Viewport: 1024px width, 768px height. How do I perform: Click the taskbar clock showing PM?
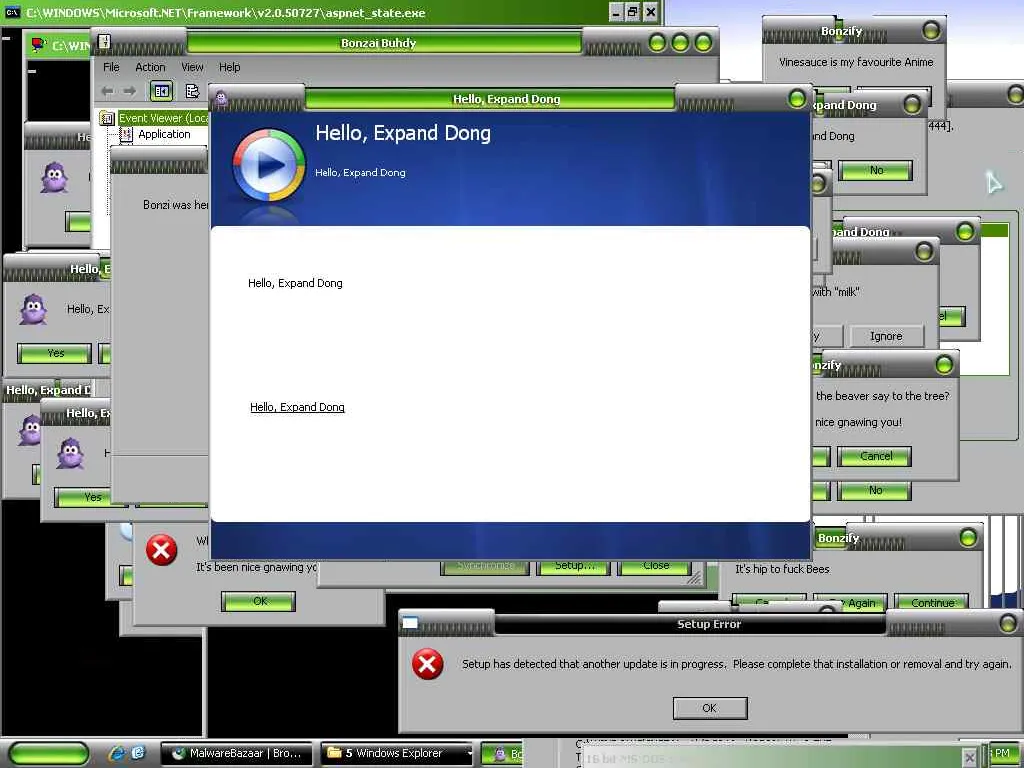1004,754
